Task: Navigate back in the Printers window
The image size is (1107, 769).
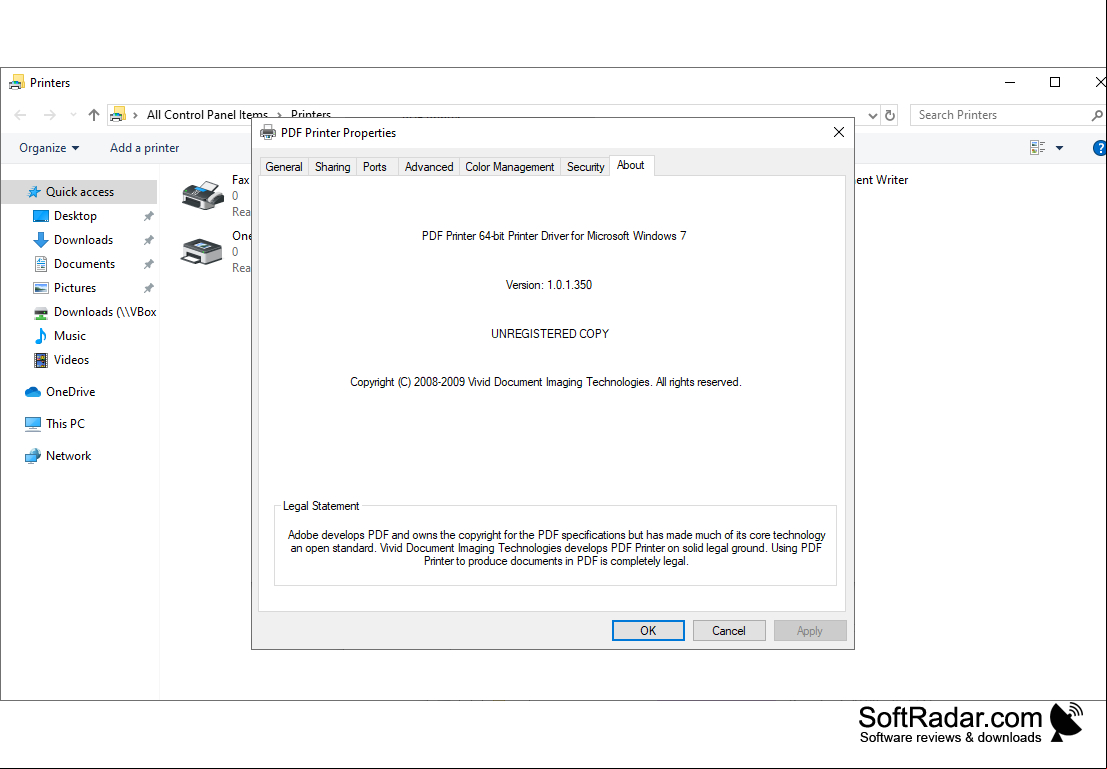Action: coord(20,114)
